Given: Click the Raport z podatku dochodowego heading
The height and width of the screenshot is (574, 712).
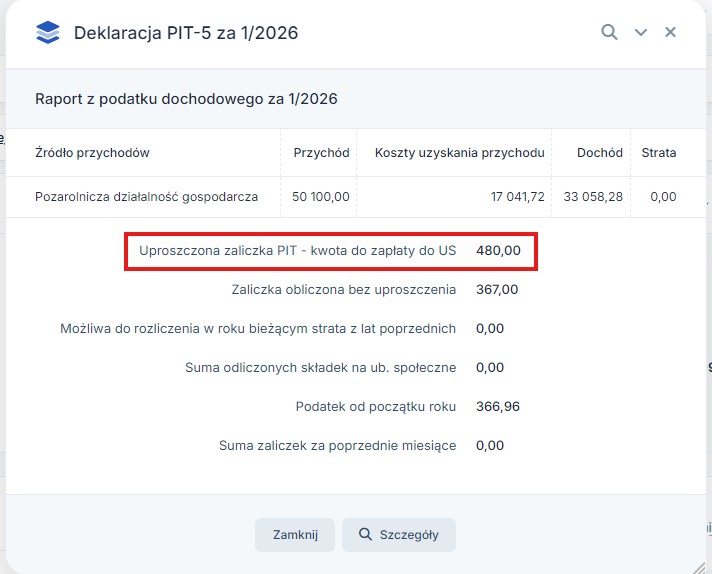Looking at the screenshot, I should (x=186, y=99).
